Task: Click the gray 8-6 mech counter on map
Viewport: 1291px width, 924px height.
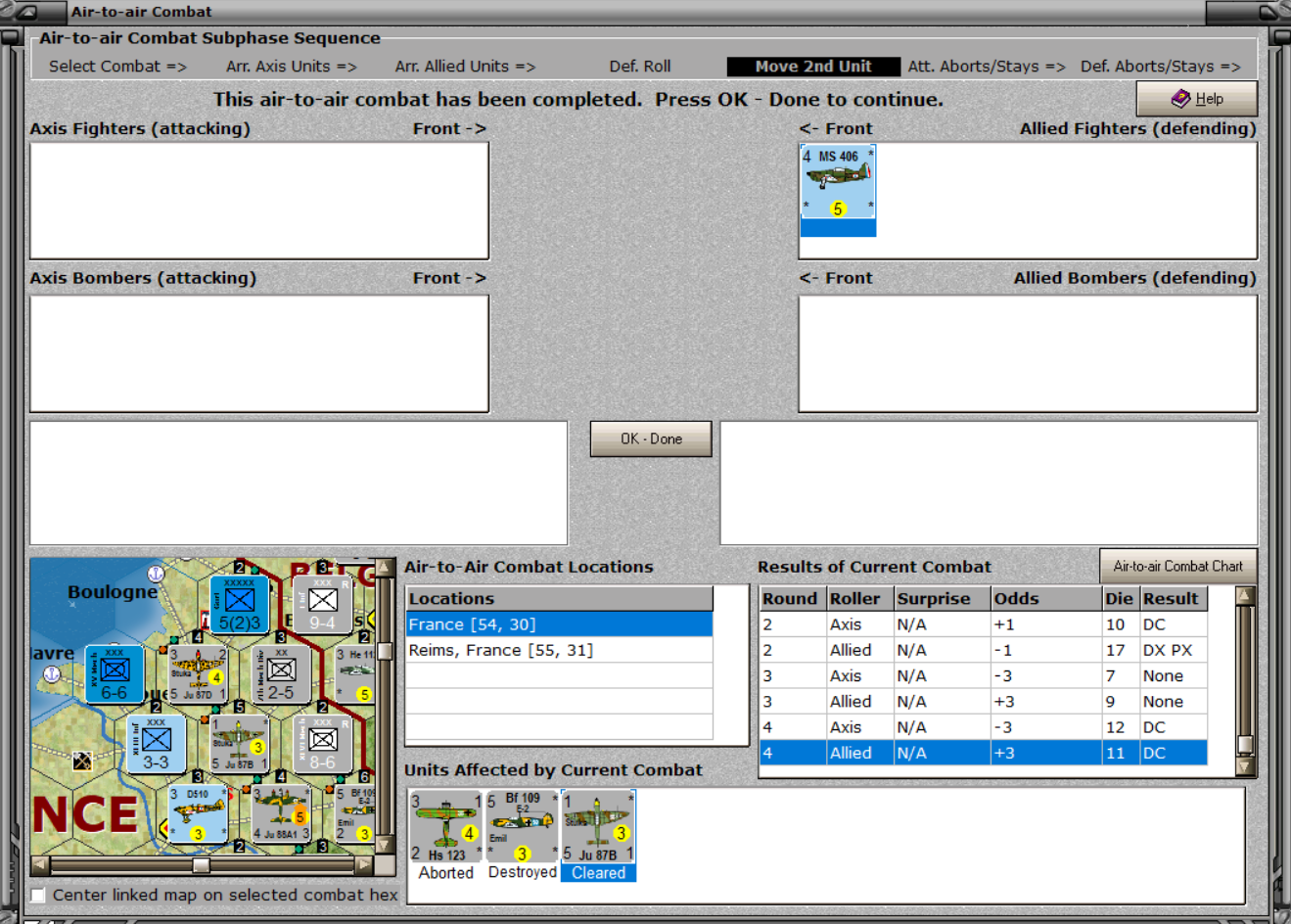Action: click(x=322, y=744)
